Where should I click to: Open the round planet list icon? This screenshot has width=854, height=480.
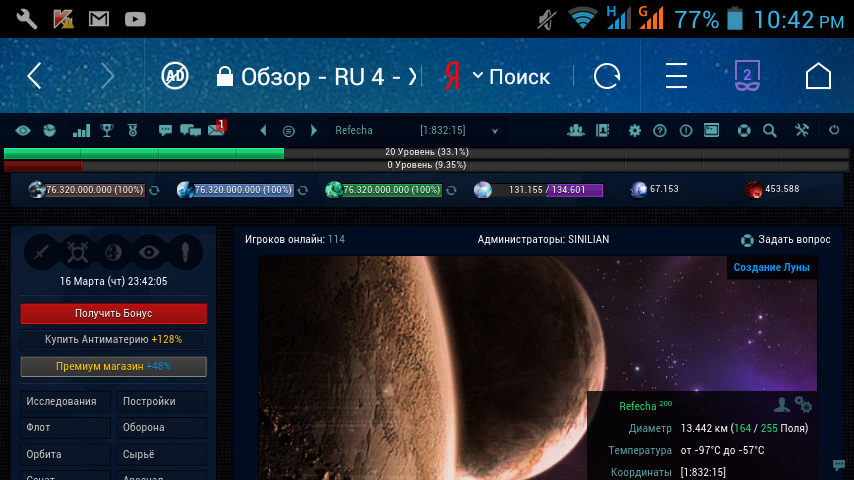[289, 131]
